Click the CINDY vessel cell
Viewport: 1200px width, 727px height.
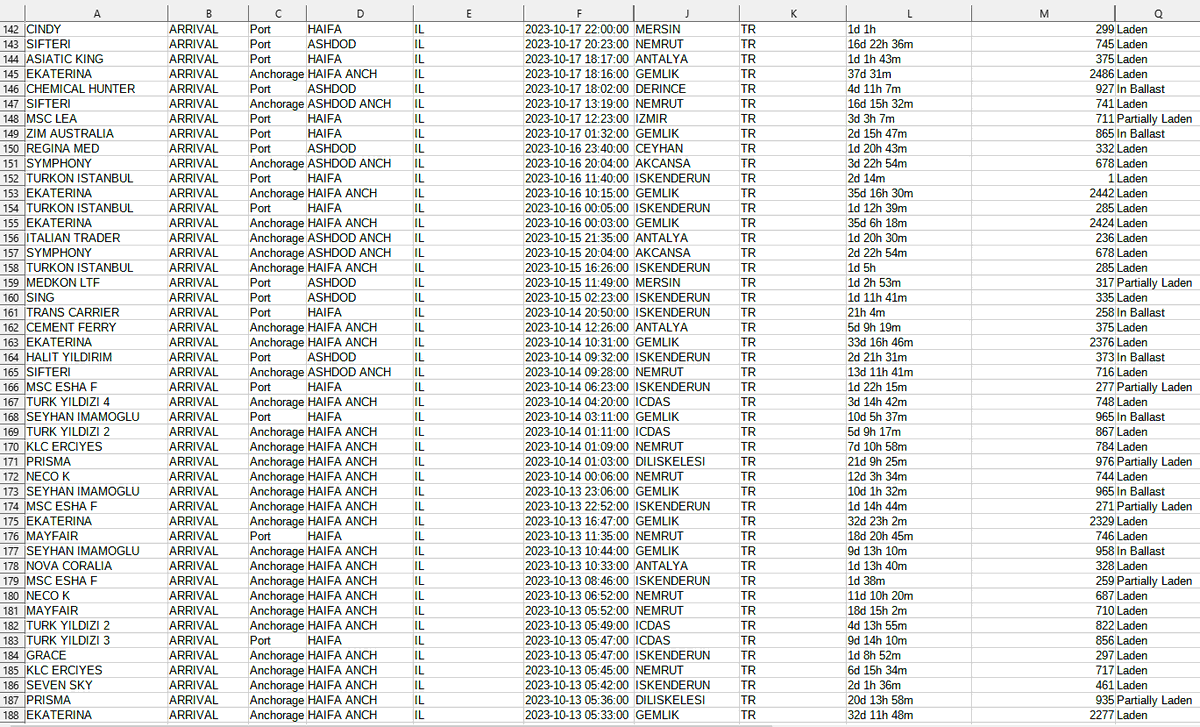tap(95, 29)
